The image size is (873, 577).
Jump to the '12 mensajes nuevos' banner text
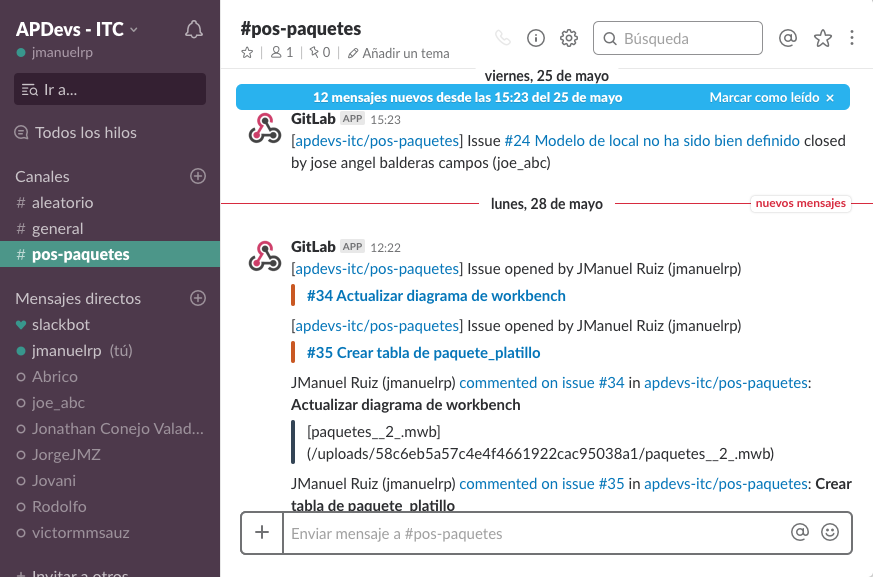click(467, 97)
